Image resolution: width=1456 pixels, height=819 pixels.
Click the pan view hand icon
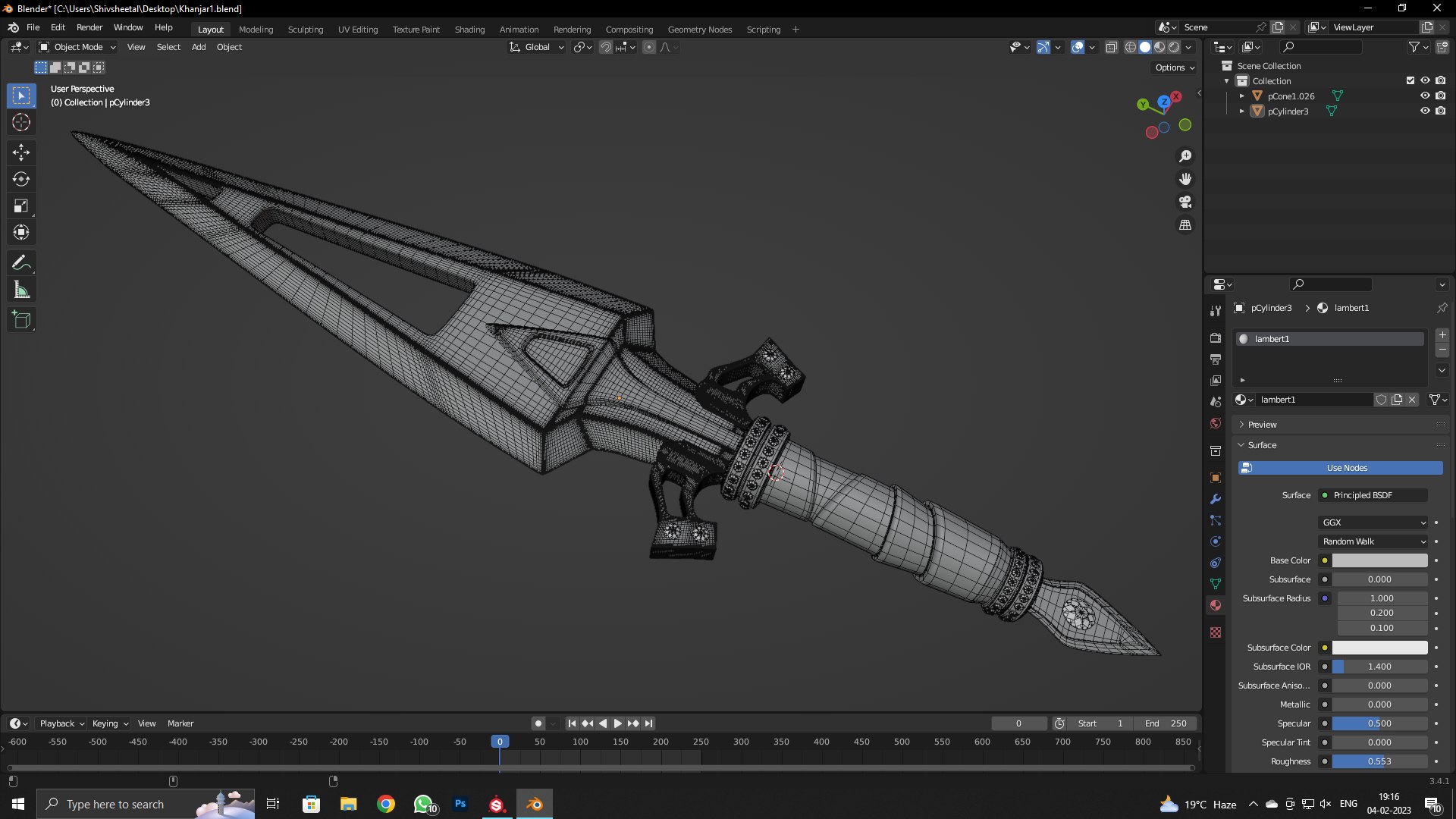pos(1185,179)
